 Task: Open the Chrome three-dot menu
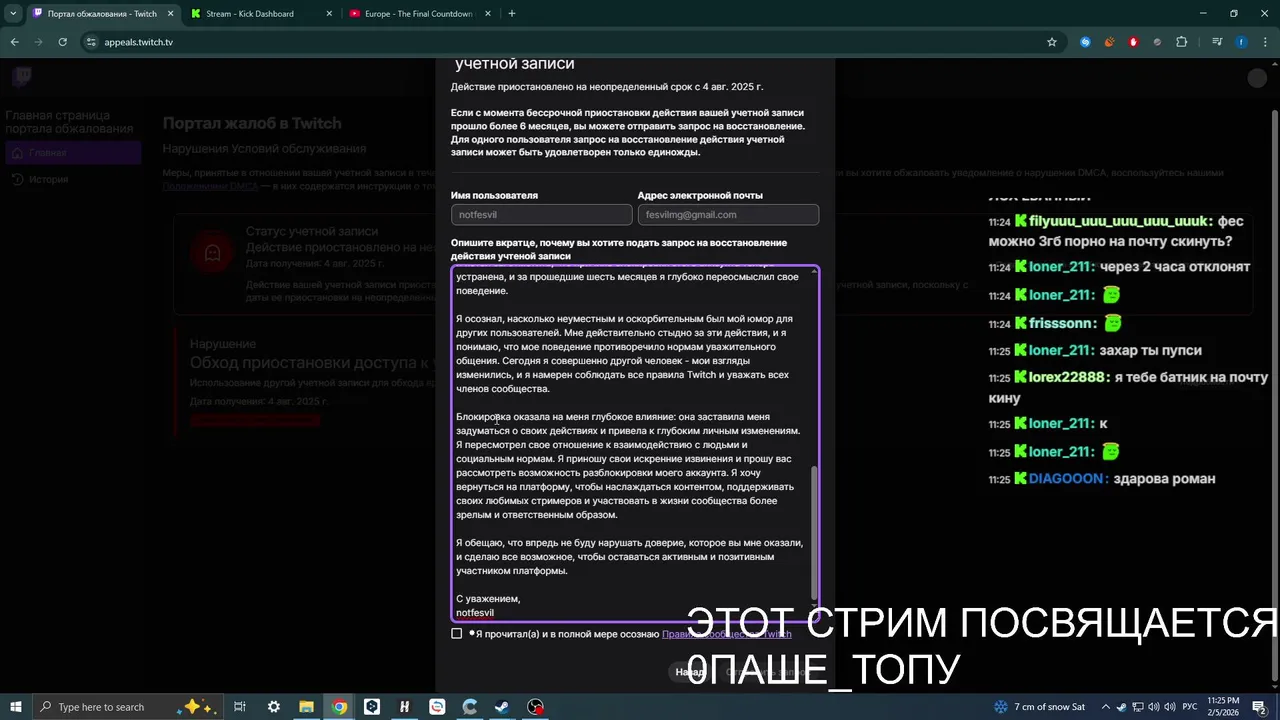[x=1263, y=42]
